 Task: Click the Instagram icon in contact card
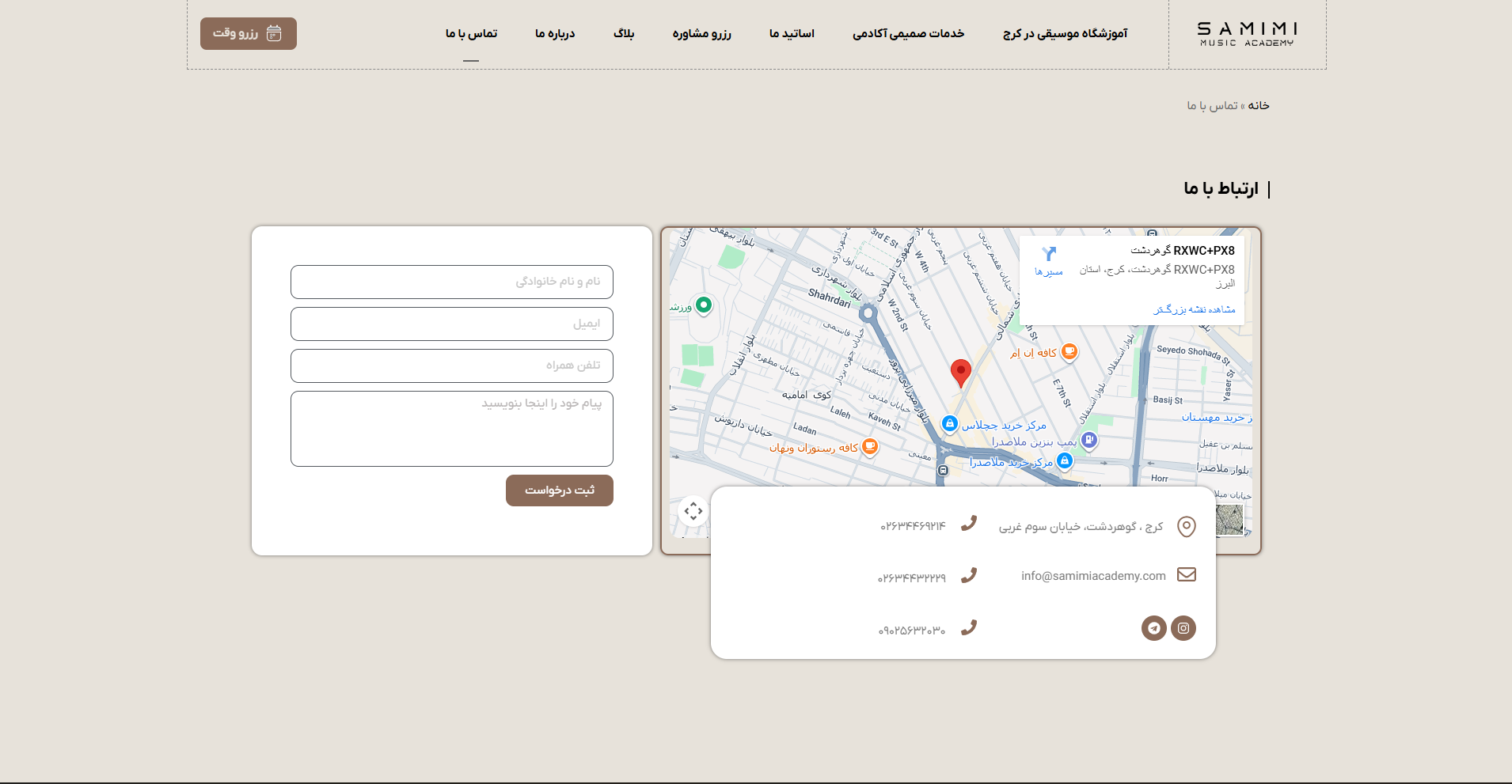[x=1183, y=628]
